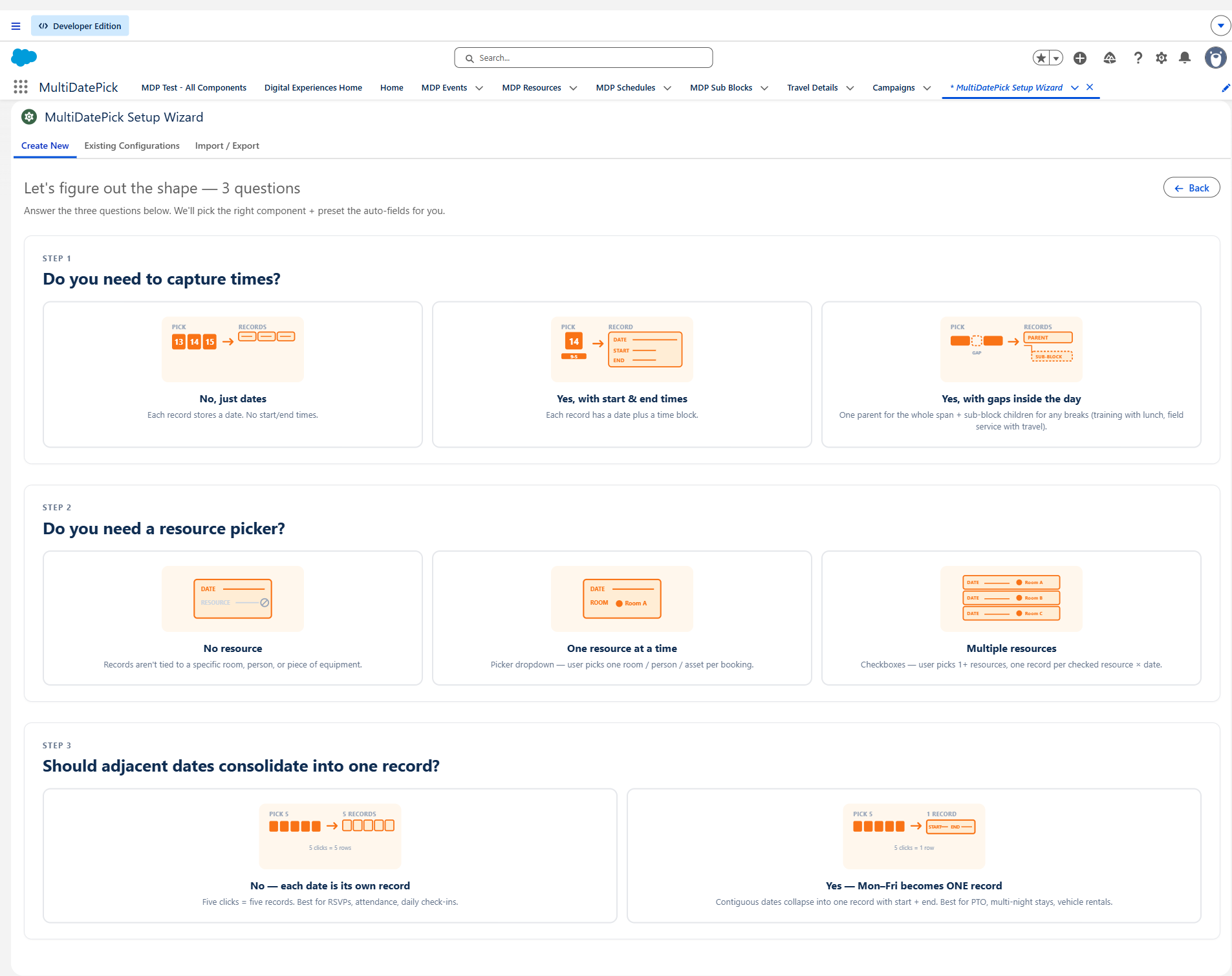Expand the MDP Schedules dropdown chevron
This screenshot has width=1232, height=976.
(x=667, y=88)
